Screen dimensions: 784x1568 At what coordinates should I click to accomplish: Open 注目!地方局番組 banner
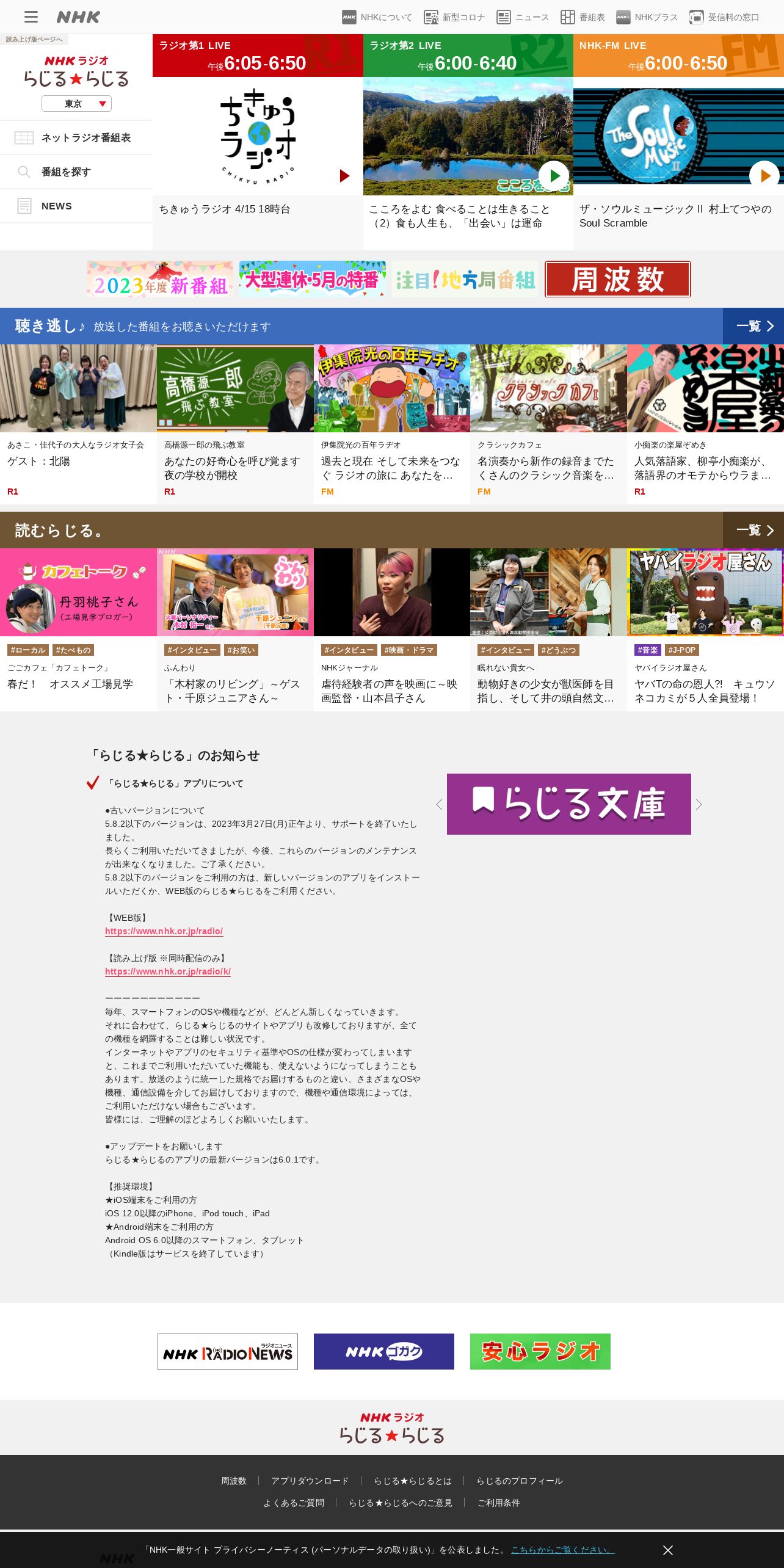465,279
